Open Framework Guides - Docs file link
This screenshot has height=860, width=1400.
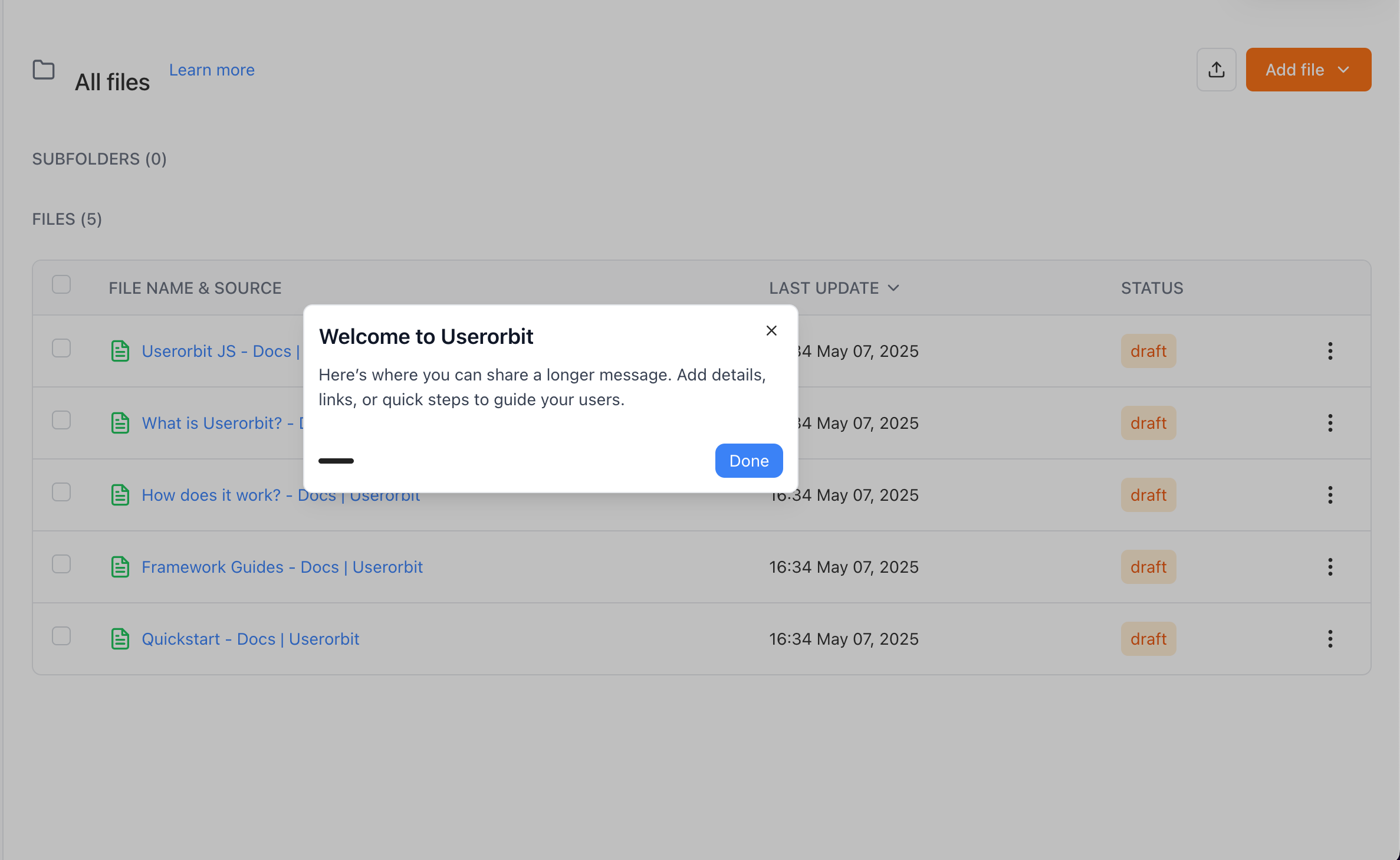pyautogui.click(x=282, y=567)
